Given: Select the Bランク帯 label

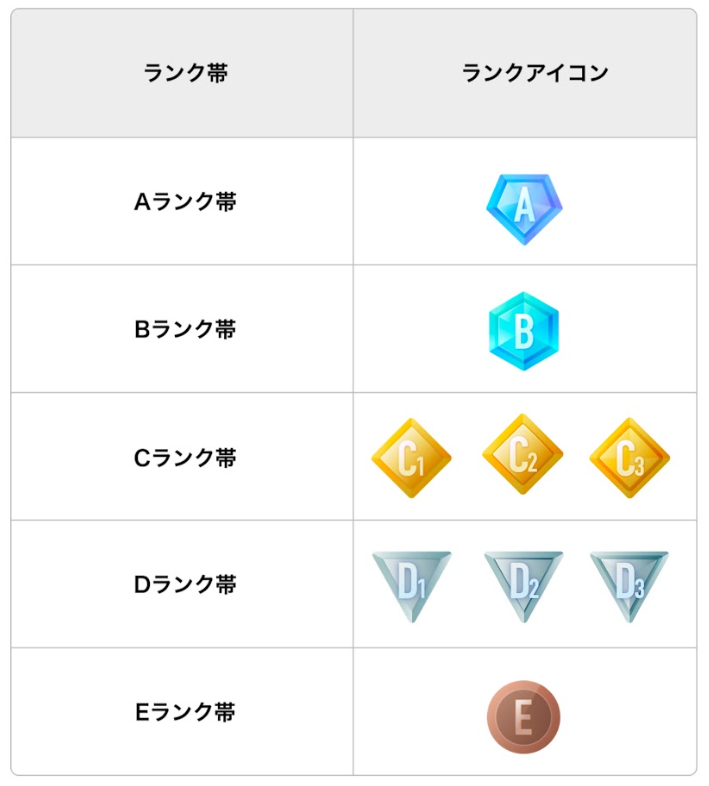Looking at the screenshot, I should point(185,329).
